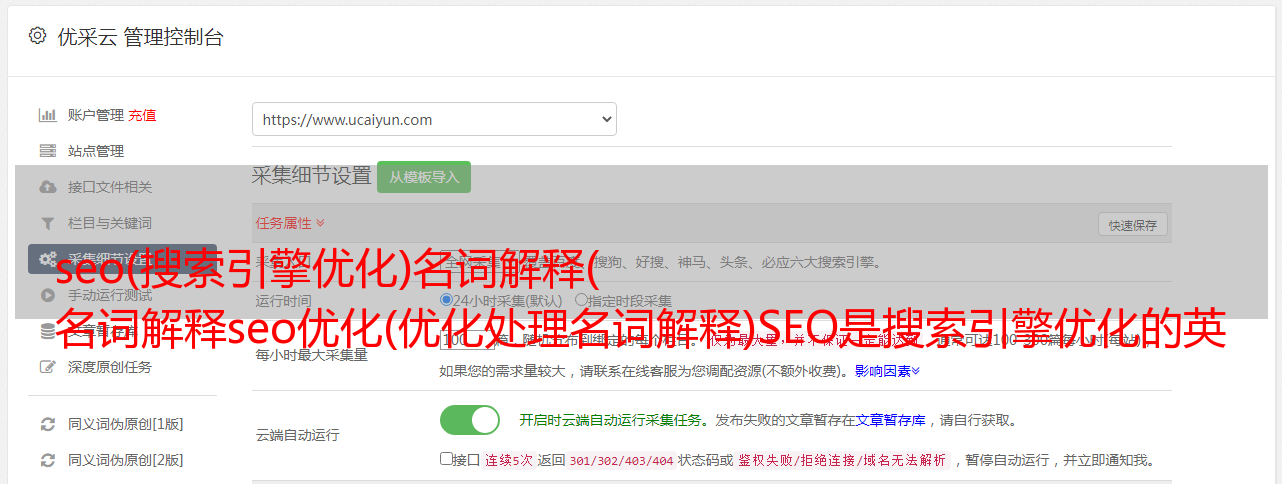
Task: Click the bar chart icon for 账户管理
Action: click(47, 115)
